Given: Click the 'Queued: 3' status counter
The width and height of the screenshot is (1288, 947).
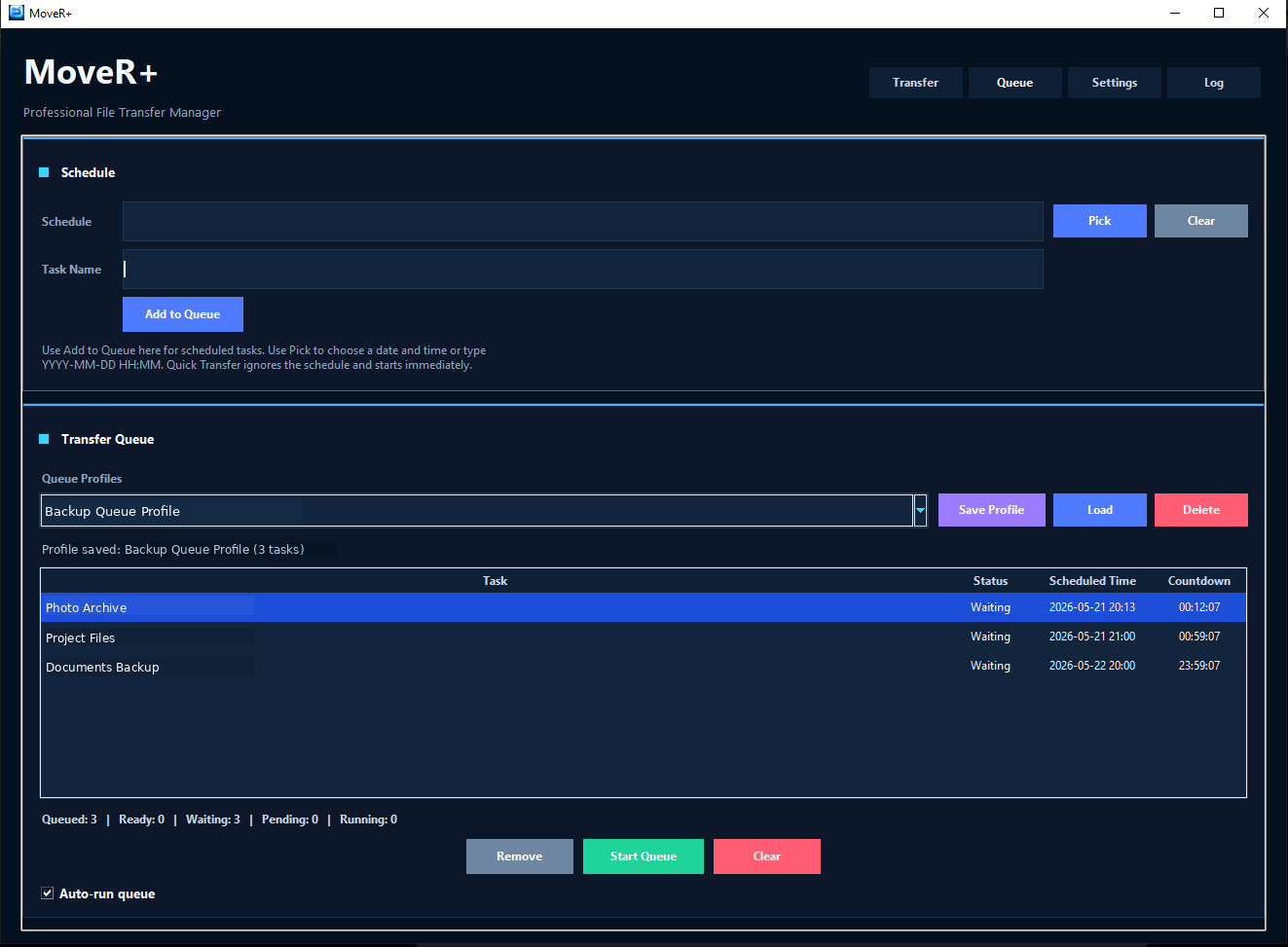Looking at the screenshot, I should [x=69, y=820].
